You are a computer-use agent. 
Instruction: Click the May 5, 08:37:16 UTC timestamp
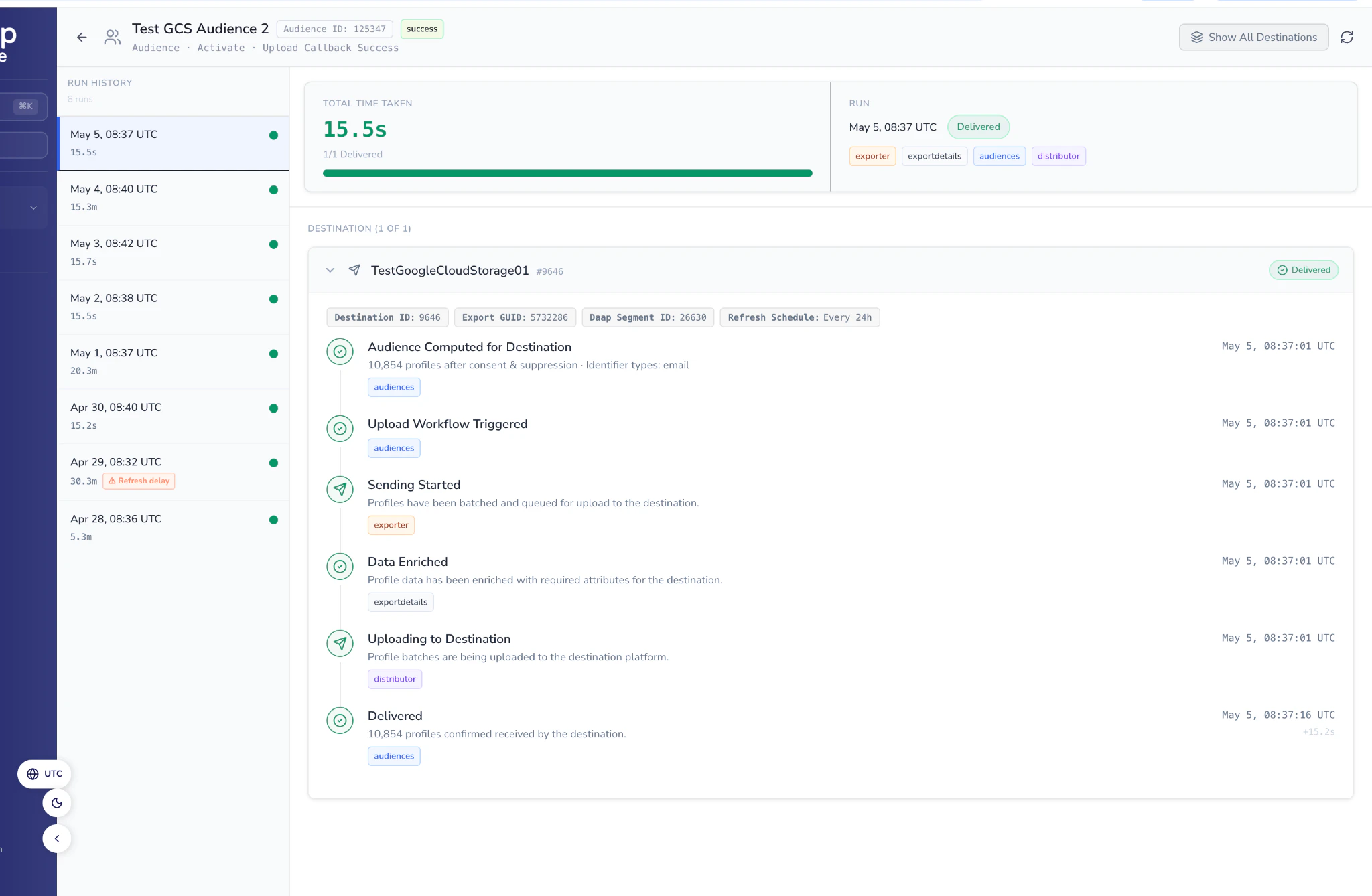click(x=1278, y=715)
